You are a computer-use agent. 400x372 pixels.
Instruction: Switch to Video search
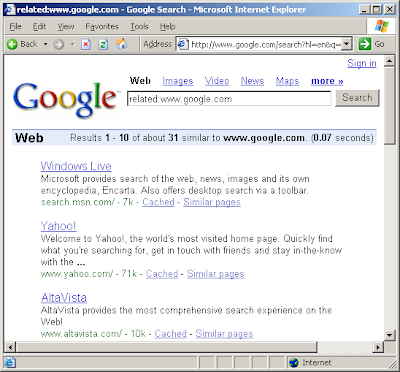[x=217, y=81]
